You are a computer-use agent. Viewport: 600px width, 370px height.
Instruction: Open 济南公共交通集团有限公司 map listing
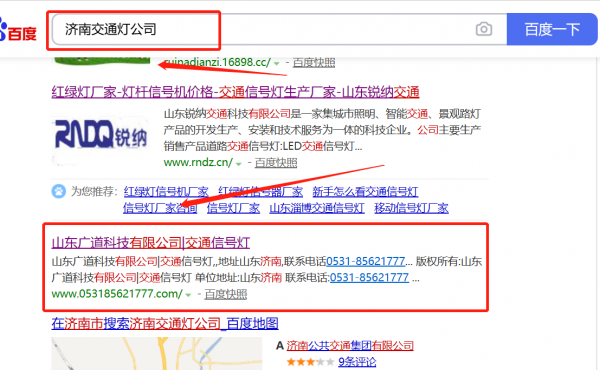[x=350, y=346]
